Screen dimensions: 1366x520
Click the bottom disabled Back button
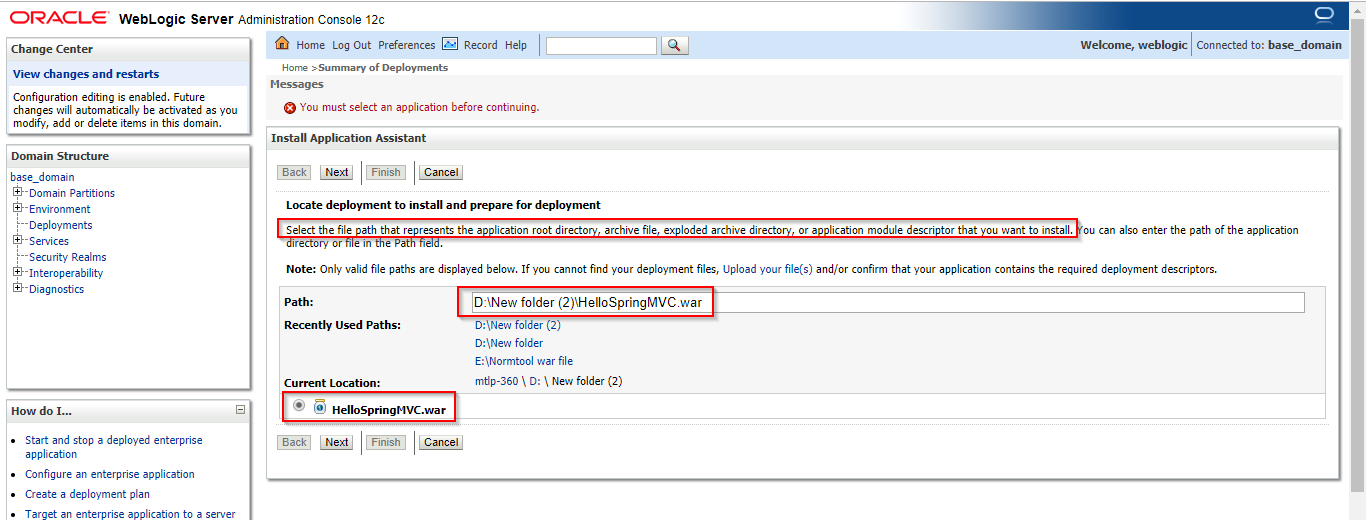(x=294, y=442)
